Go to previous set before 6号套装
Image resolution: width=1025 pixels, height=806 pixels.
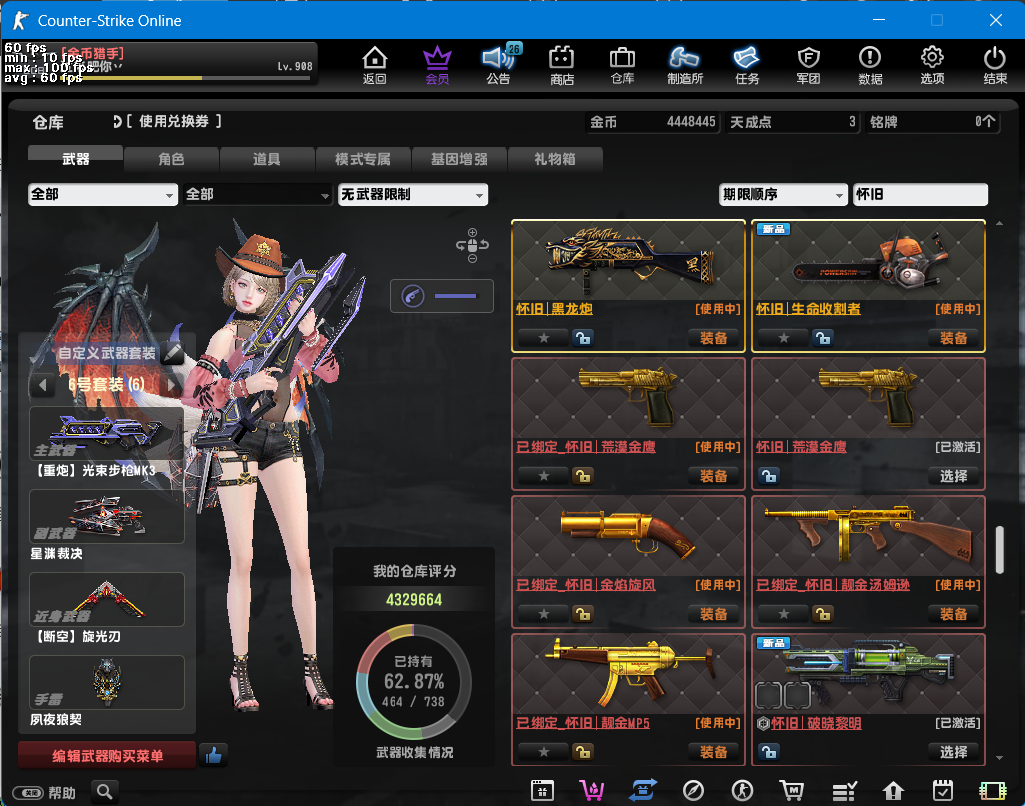tap(42, 384)
